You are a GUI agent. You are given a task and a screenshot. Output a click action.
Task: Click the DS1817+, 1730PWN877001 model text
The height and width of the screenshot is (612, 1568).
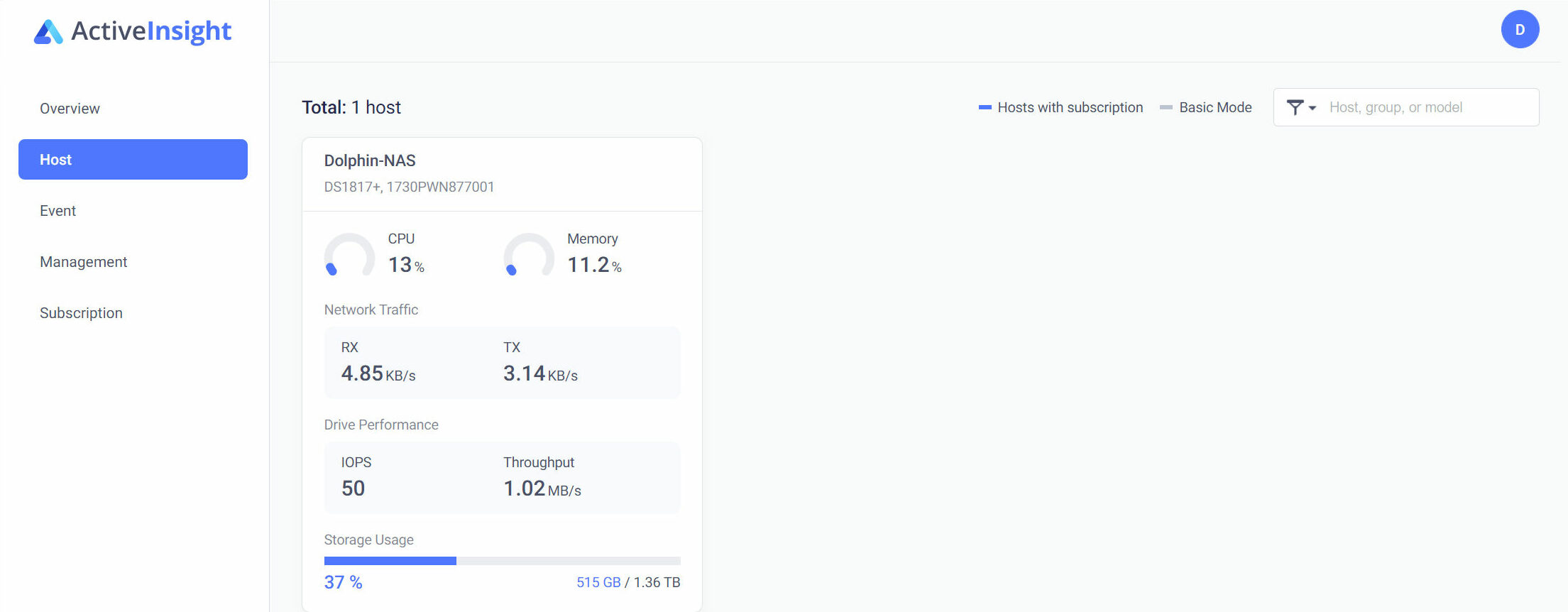(409, 187)
